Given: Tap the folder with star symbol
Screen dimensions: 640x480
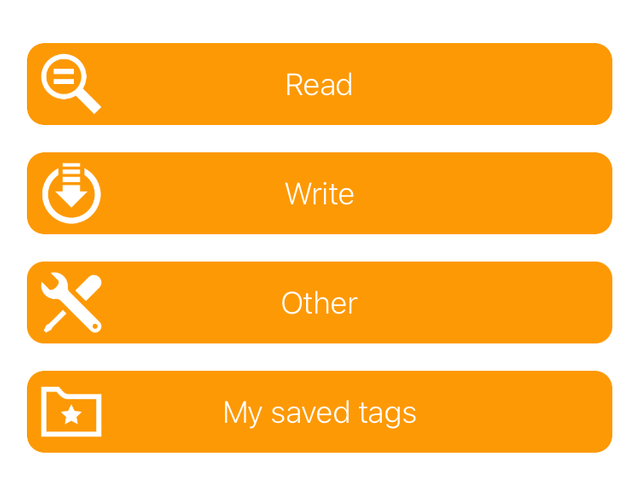Looking at the screenshot, I should (71, 412).
